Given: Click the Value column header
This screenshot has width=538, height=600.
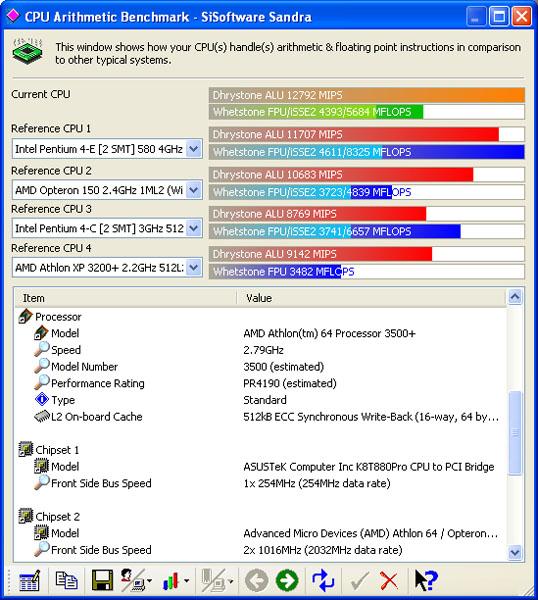Looking at the screenshot, I should pyautogui.click(x=371, y=298).
